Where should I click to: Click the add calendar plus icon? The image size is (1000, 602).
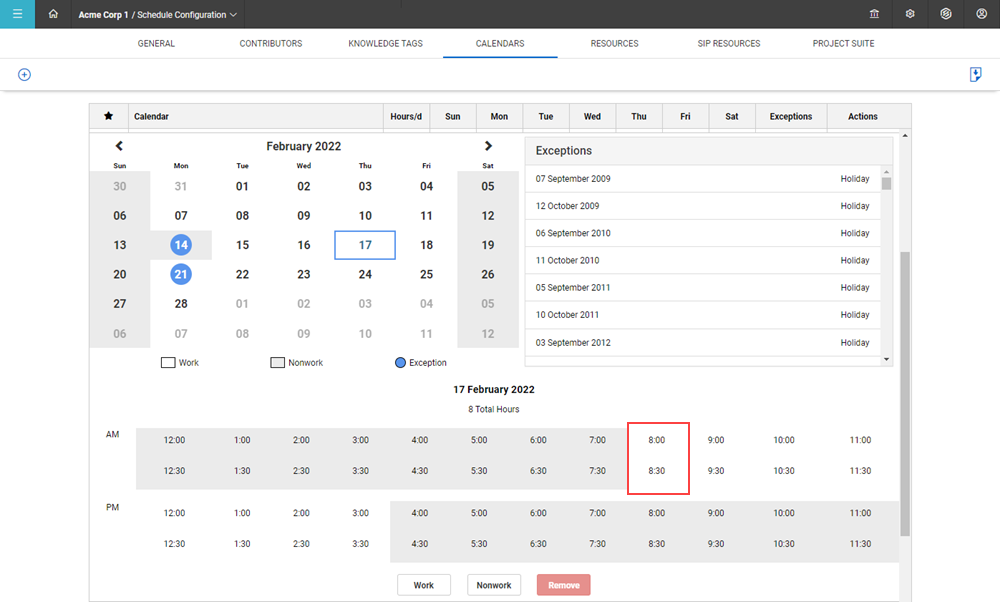tap(24, 75)
